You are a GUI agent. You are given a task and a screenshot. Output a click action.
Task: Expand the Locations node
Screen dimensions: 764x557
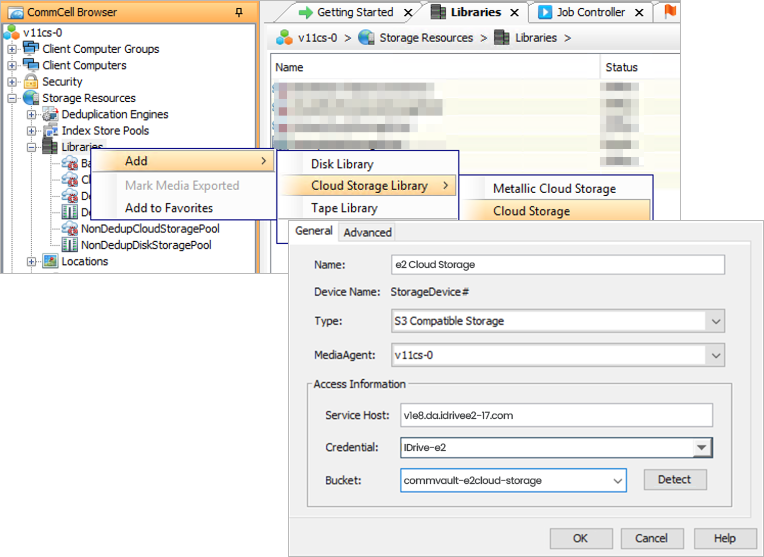click(x=31, y=262)
